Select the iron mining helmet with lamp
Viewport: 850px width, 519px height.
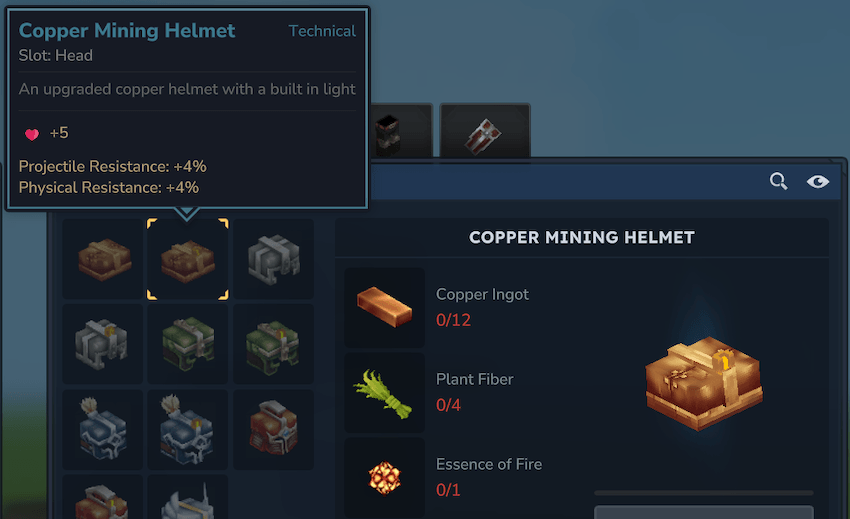[x=103, y=344]
